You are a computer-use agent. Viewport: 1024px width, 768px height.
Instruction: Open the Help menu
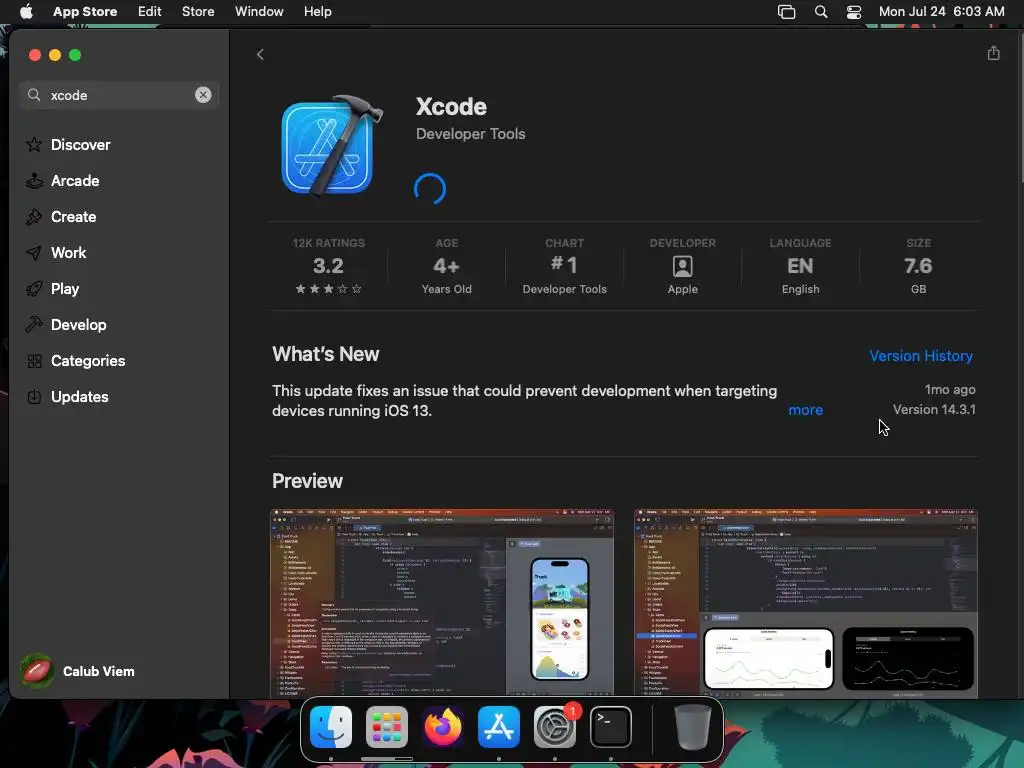[x=317, y=12]
